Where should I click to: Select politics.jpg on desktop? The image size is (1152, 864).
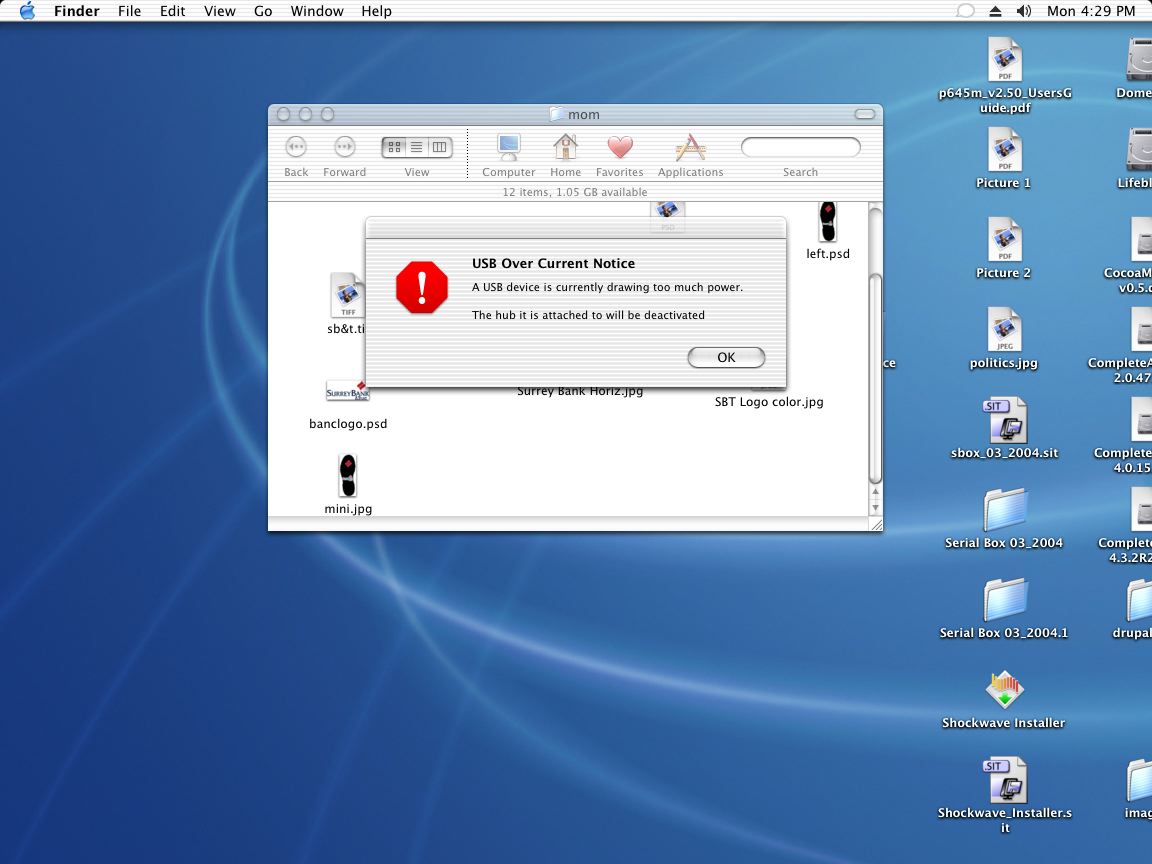coord(1004,338)
